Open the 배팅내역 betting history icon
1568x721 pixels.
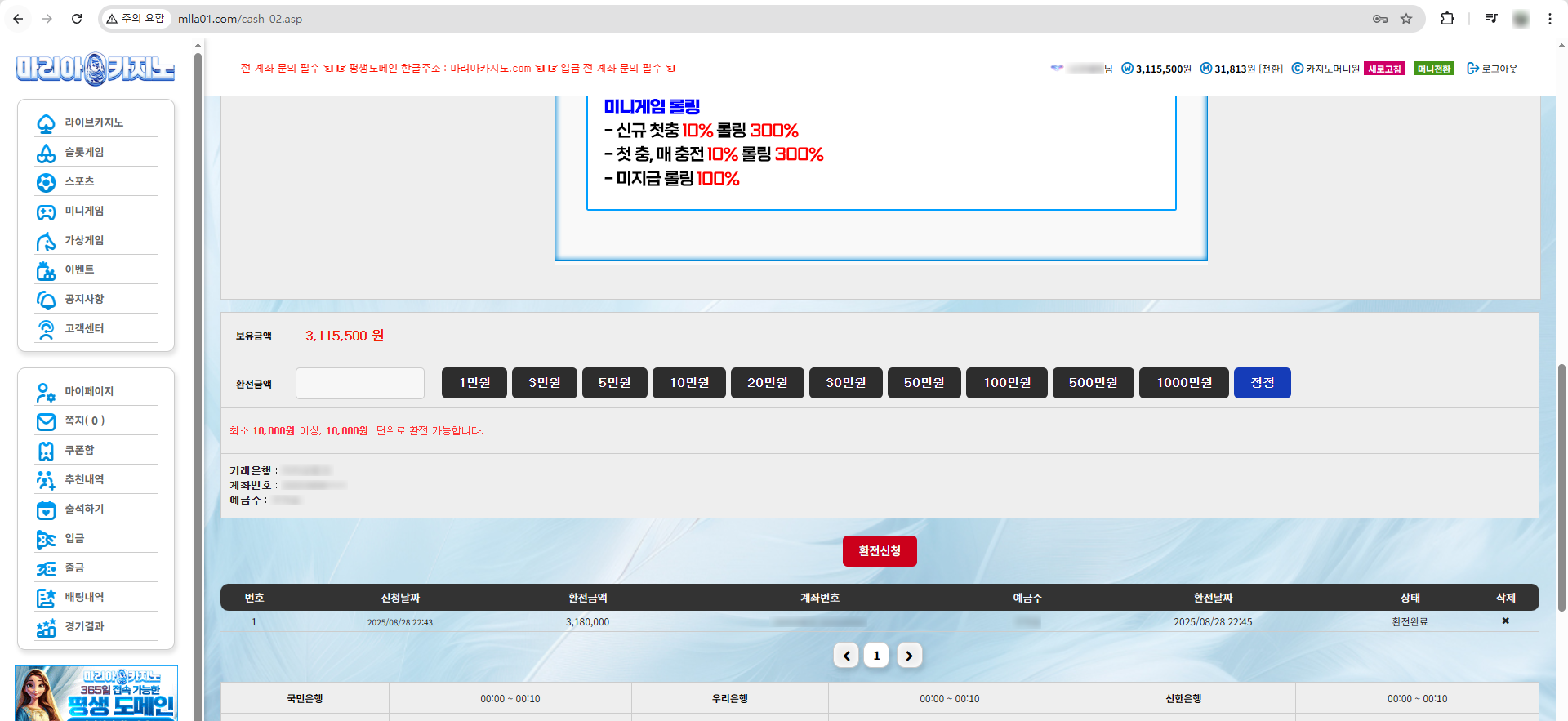[x=47, y=598]
